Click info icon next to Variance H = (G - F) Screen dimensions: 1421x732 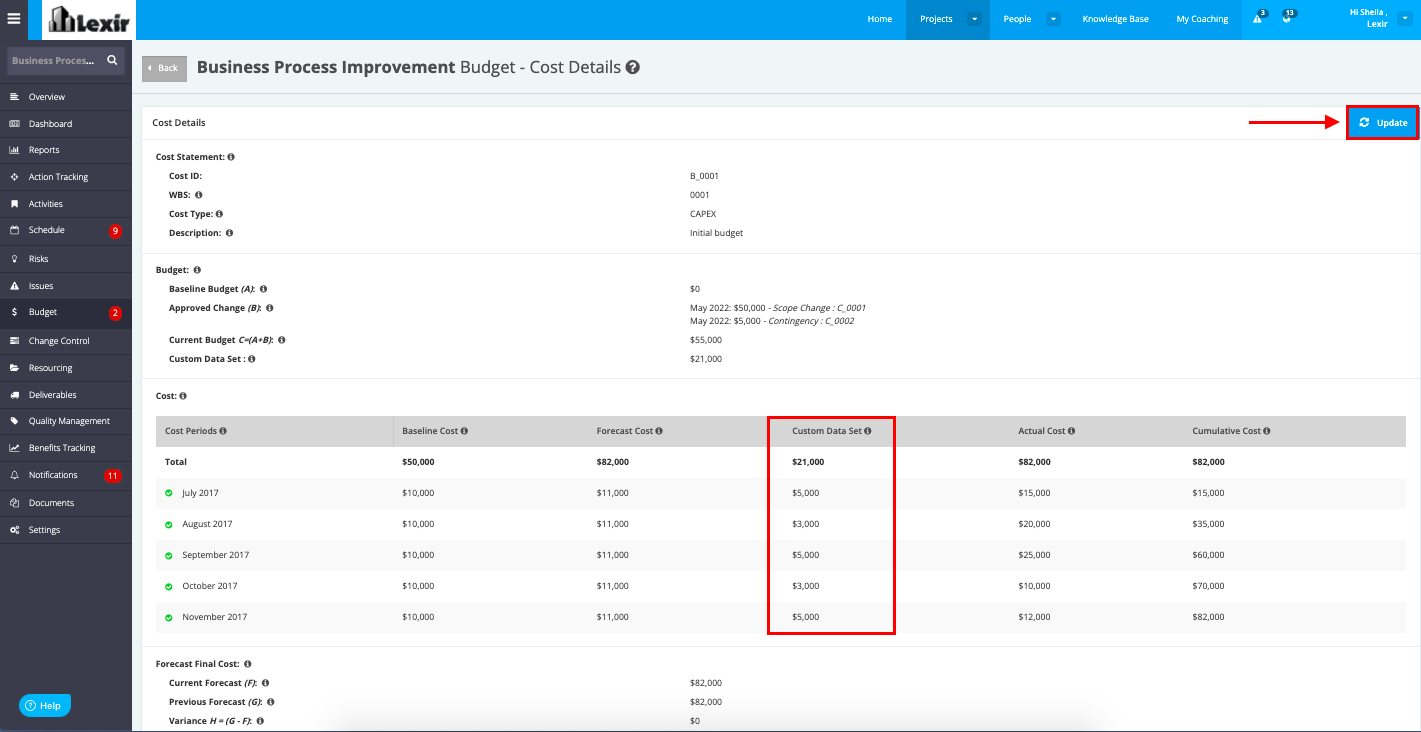coord(259,721)
